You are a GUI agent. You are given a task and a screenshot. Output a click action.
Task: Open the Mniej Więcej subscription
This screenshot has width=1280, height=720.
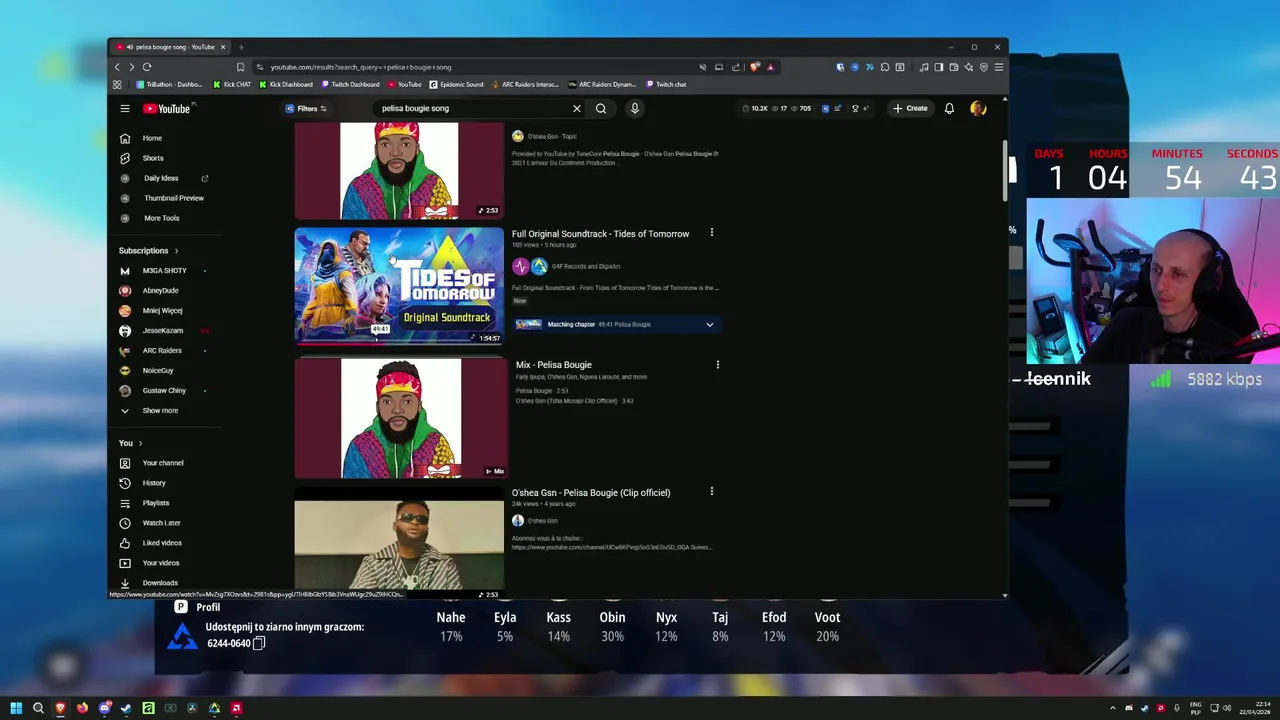162,311
